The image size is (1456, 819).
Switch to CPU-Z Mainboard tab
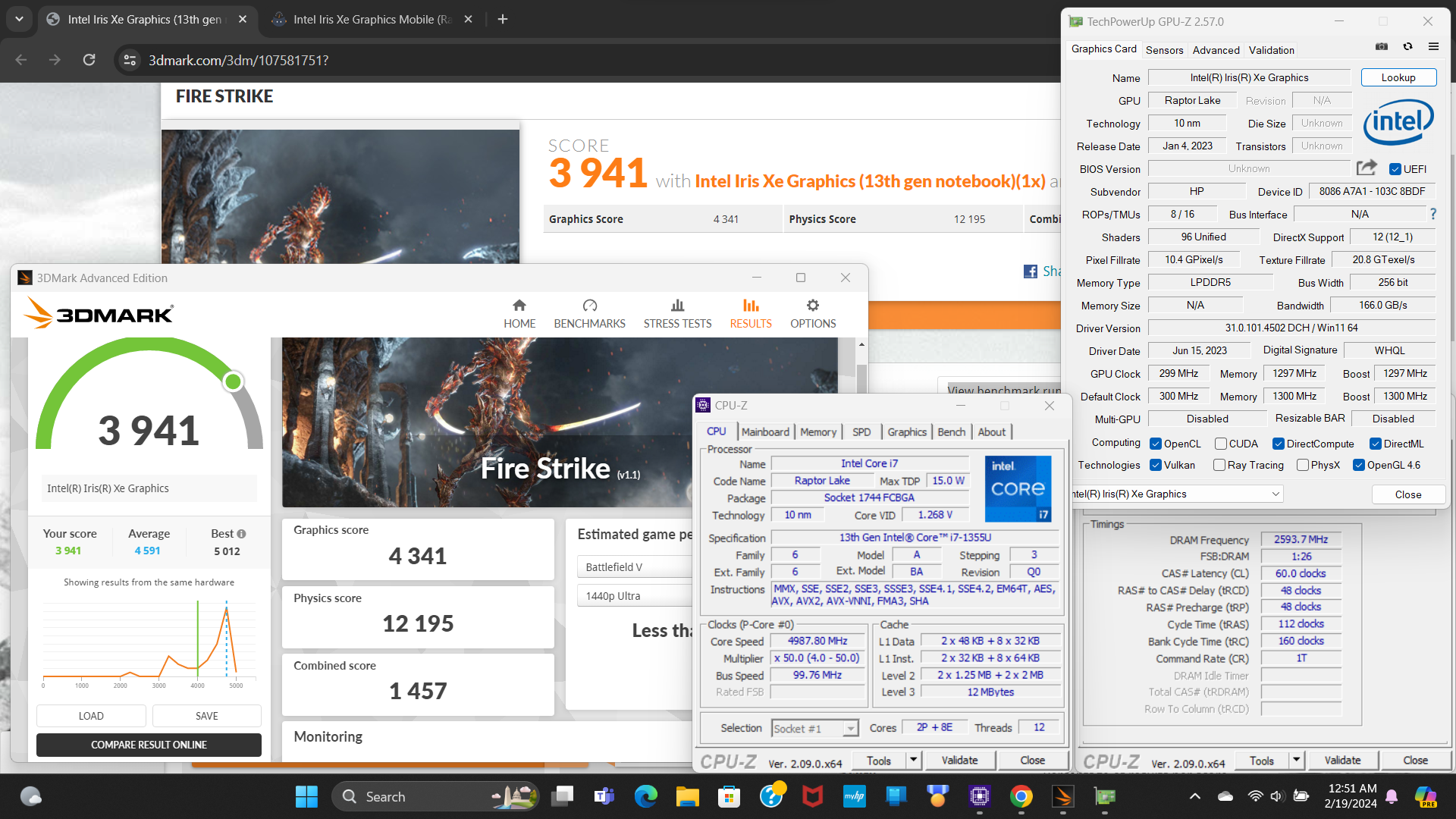[x=765, y=431]
